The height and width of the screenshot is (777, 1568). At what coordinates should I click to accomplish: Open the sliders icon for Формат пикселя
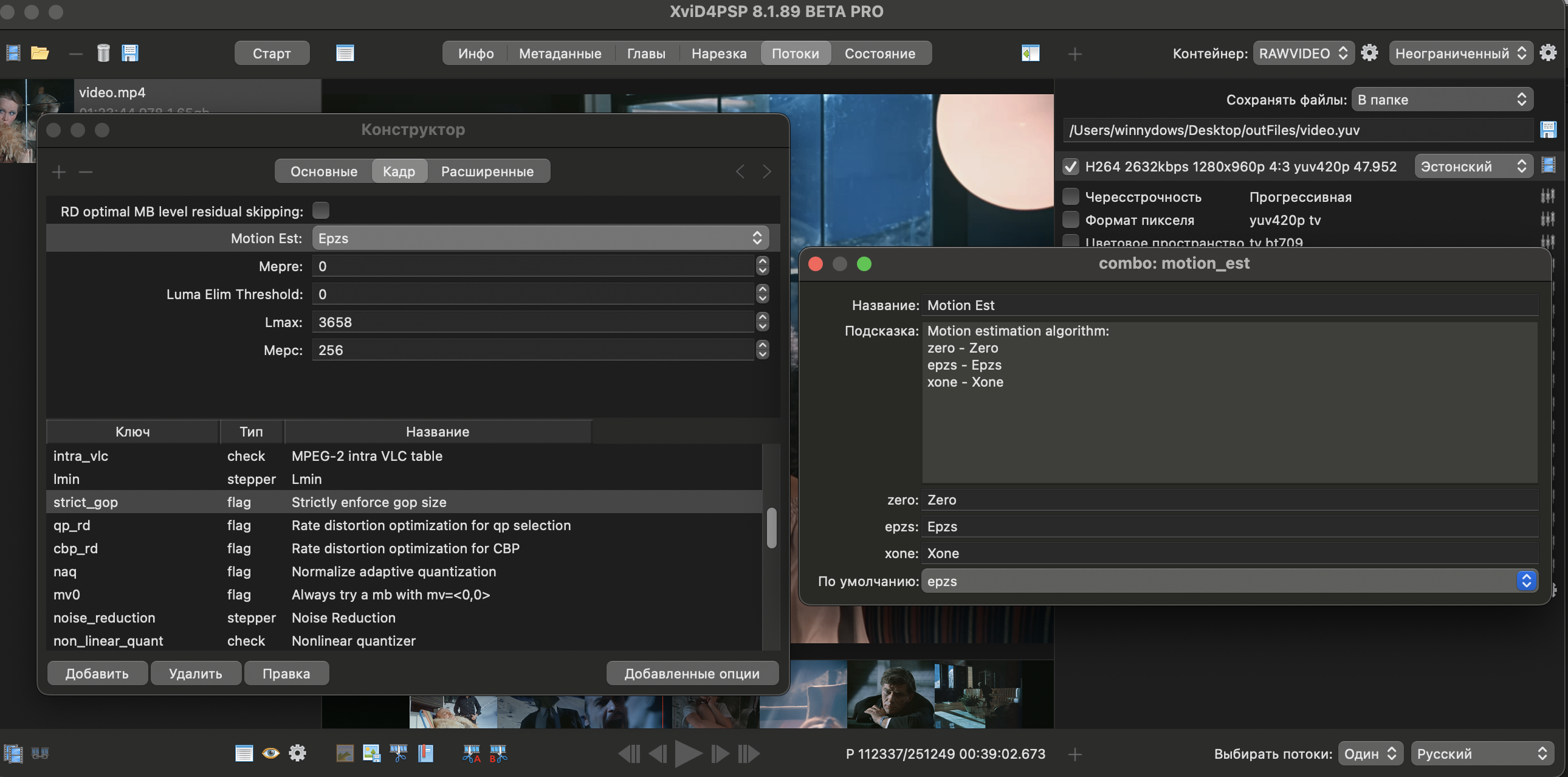point(1547,219)
